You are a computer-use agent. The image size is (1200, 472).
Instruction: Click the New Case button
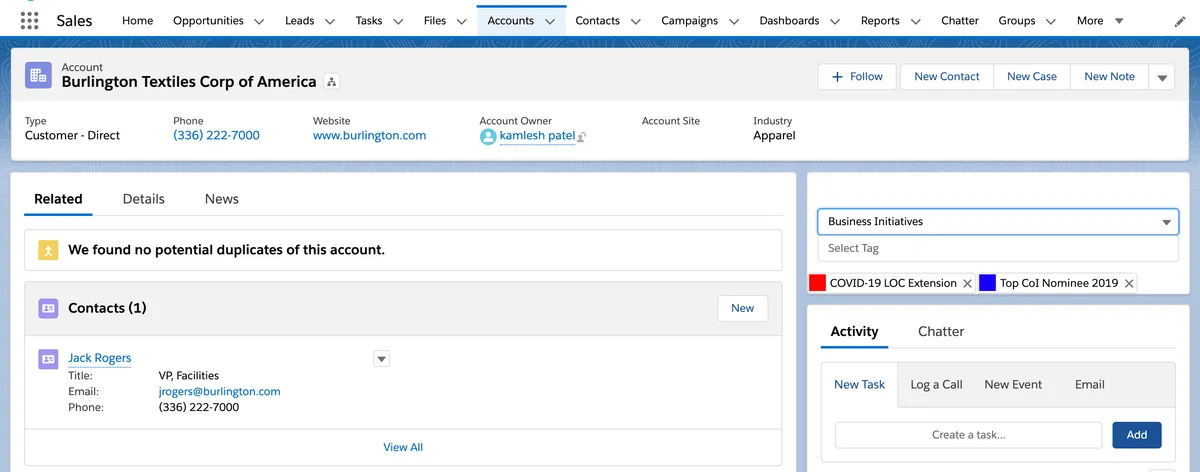1032,77
